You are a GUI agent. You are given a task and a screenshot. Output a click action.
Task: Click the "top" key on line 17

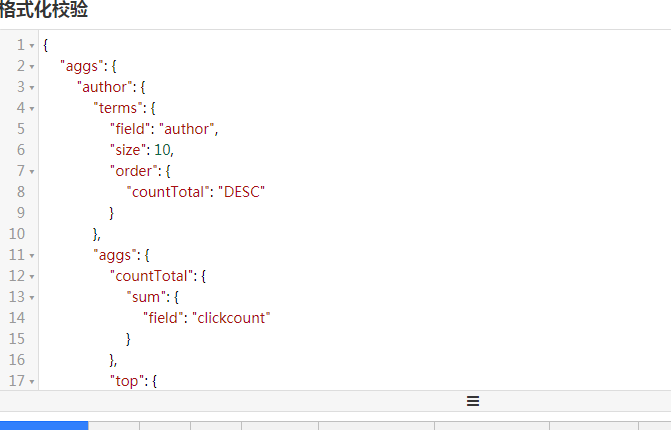pos(127,380)
